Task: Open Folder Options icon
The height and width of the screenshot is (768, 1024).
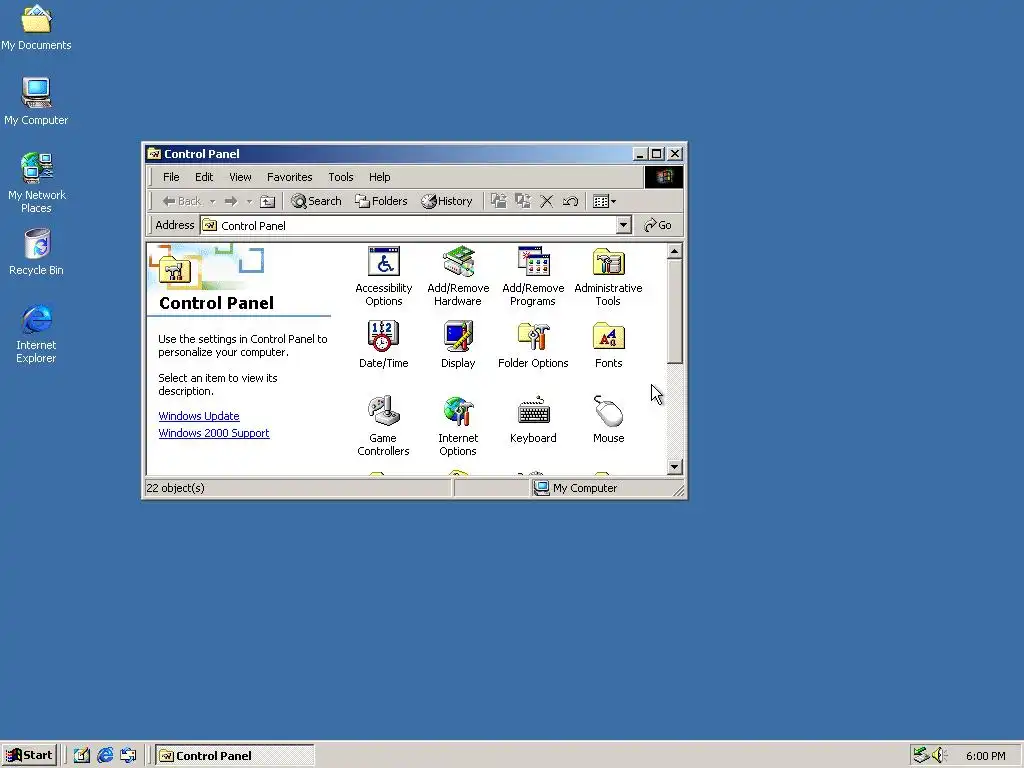Action: 533,345
